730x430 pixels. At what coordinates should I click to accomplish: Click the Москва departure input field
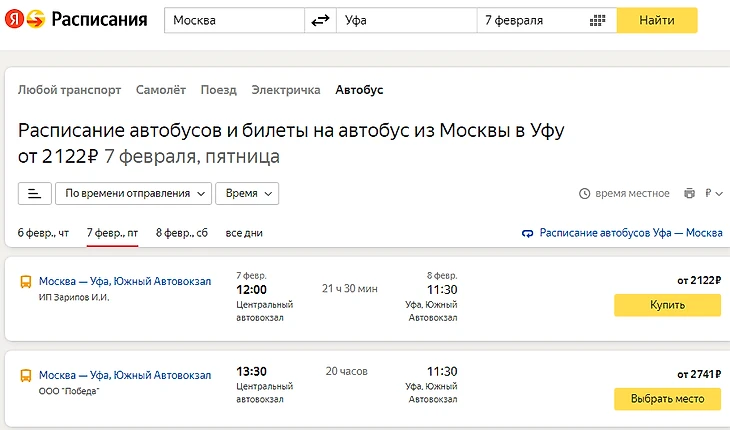[234, 21]
